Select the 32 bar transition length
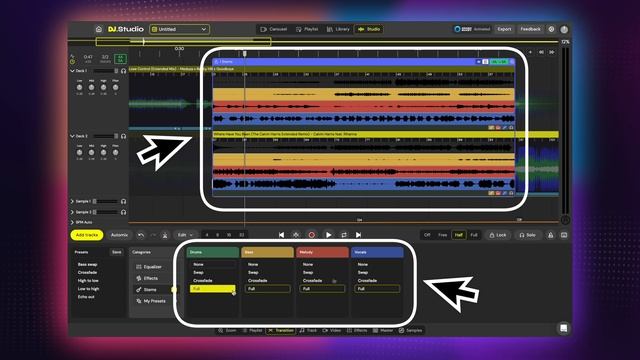Image resolution: width=640 pixels, height=360 pixels. pos(242,235)
